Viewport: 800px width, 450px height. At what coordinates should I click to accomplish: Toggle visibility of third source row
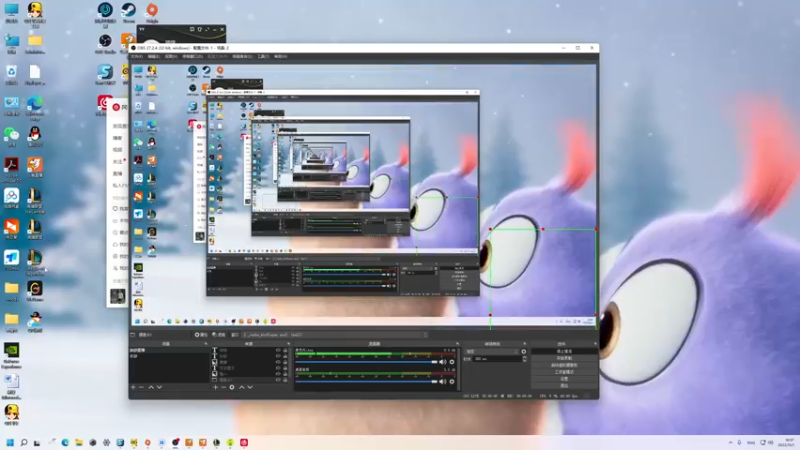pos(278,362)
